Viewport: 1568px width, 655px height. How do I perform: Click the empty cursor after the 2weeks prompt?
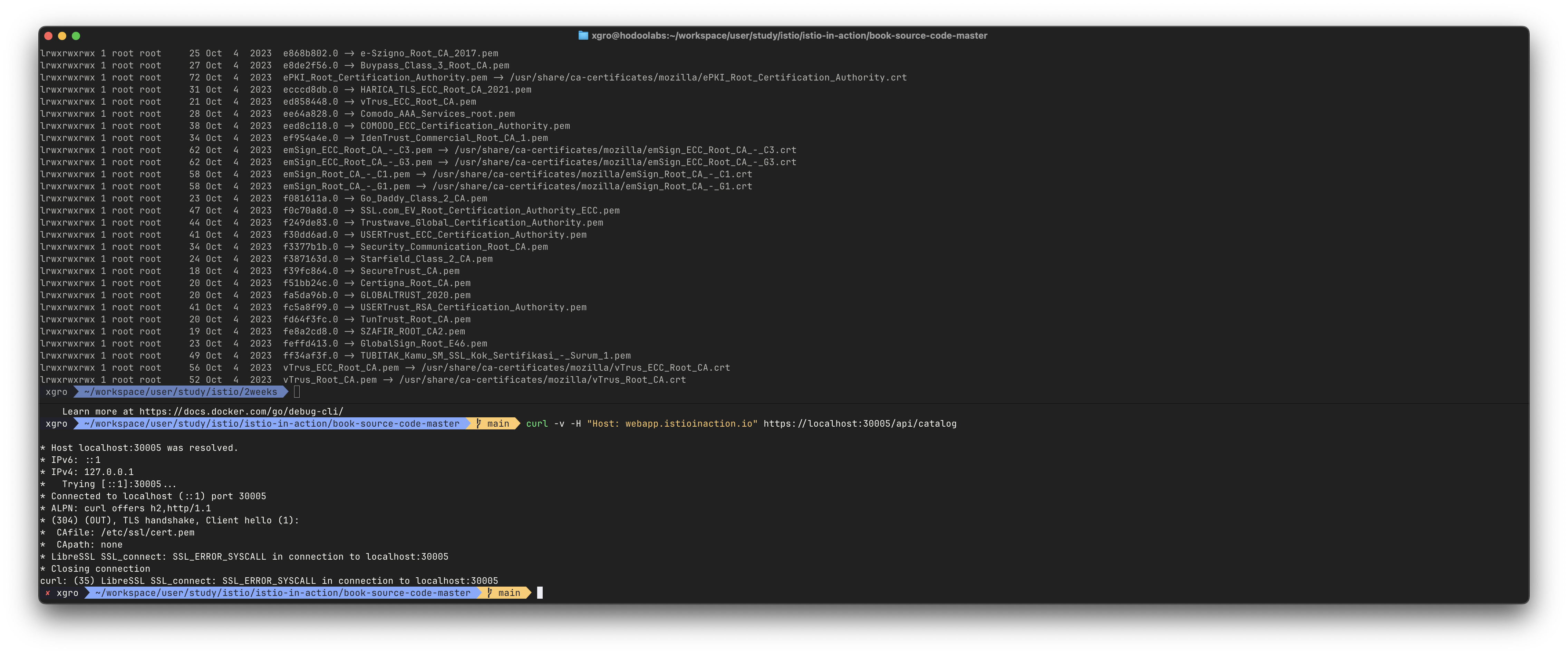(x=297, y=392)
